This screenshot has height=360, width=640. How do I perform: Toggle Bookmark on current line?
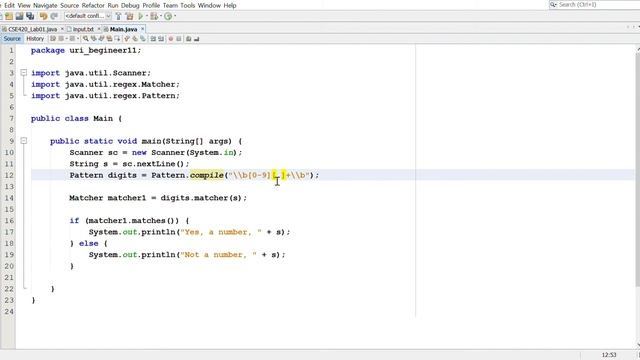pyautogui.click(x=142, y=39)
